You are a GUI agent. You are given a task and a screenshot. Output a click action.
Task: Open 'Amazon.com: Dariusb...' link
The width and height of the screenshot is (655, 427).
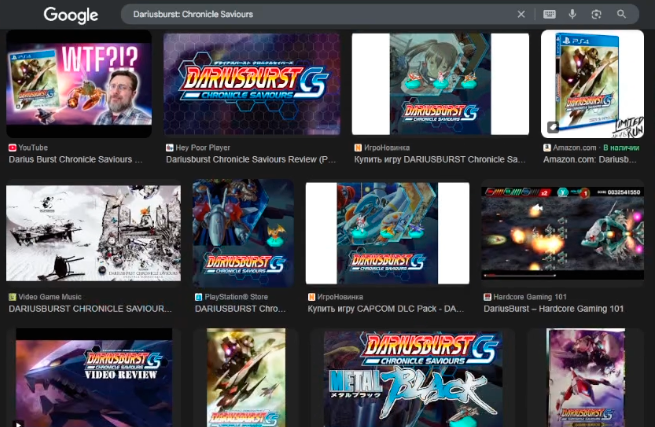click(590, 160)
